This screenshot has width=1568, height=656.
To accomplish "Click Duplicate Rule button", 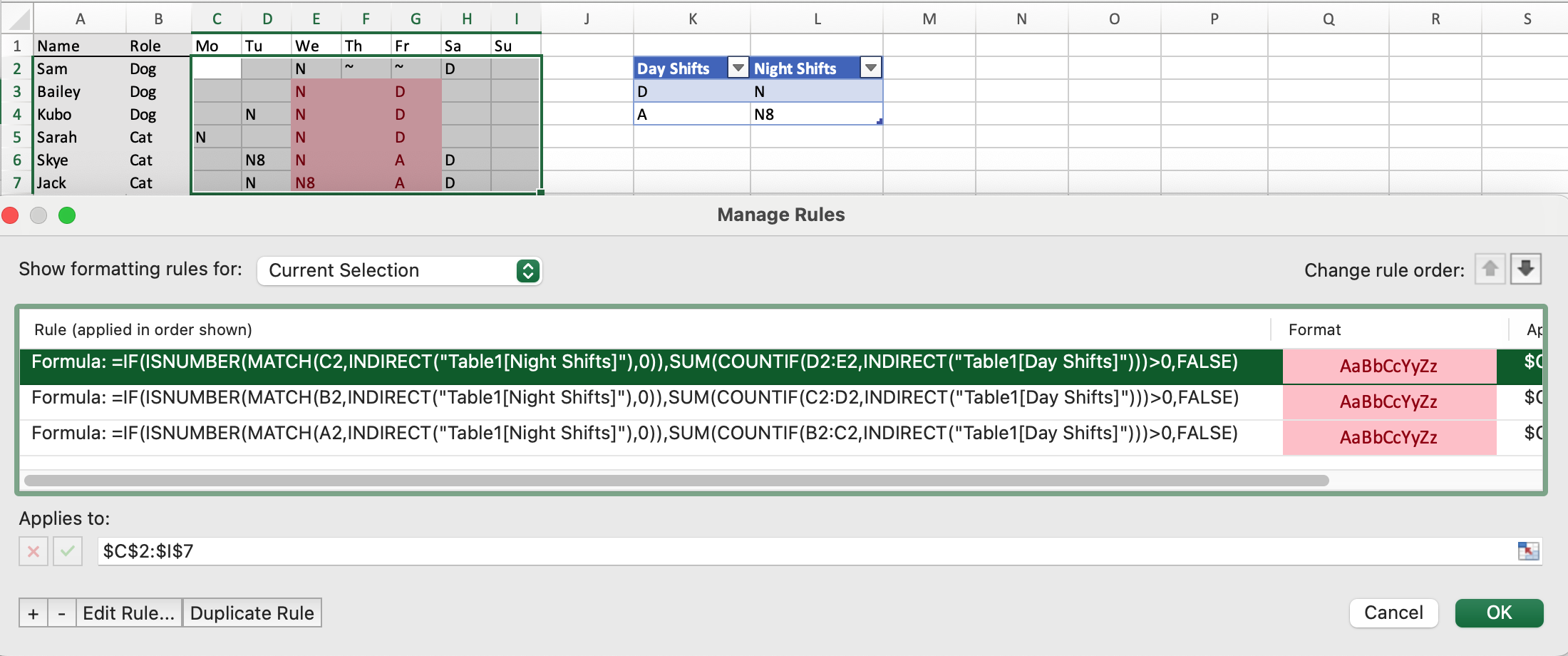I will tap(252, 613).
